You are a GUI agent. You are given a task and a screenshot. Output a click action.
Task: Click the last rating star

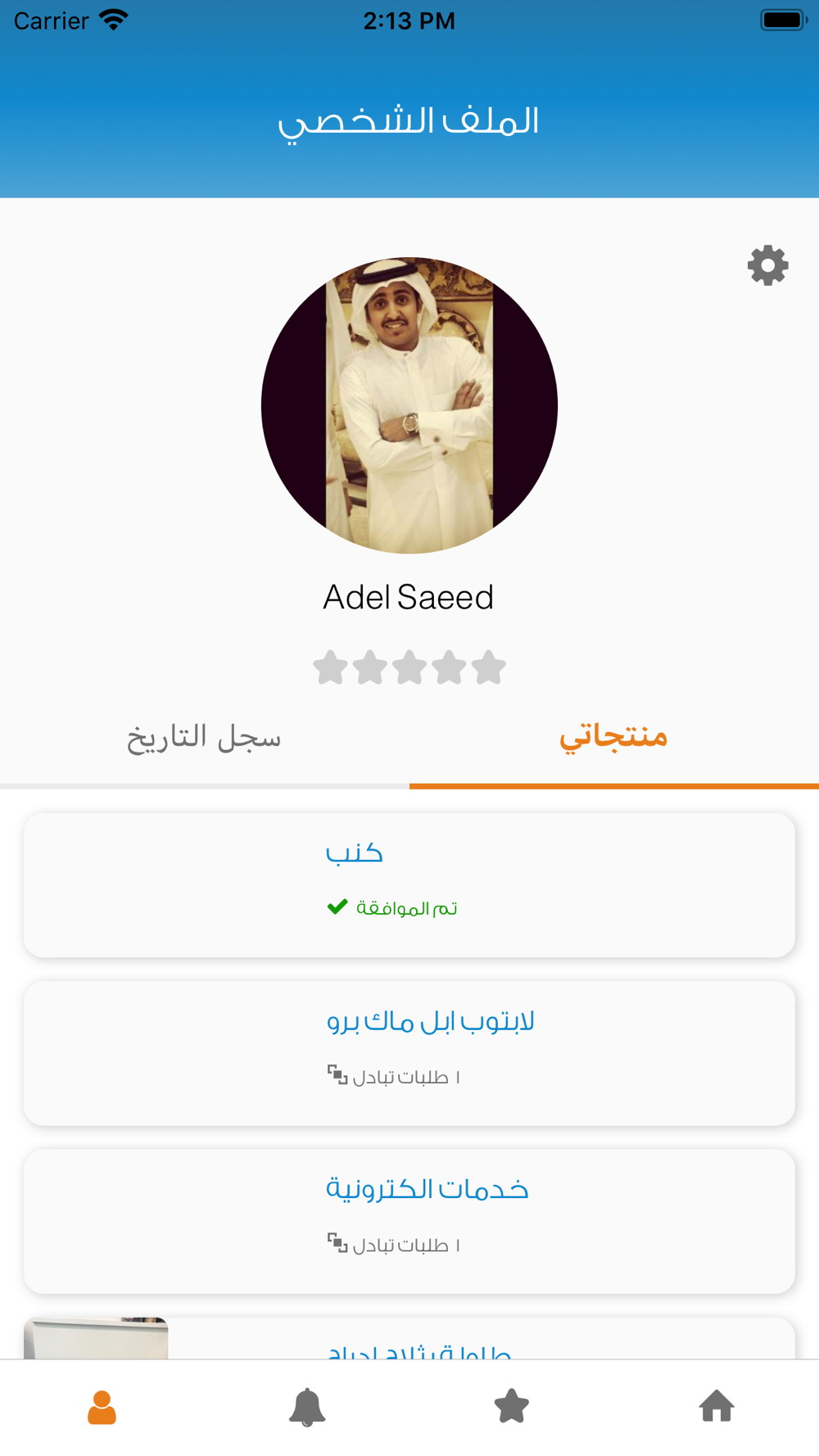489,667
